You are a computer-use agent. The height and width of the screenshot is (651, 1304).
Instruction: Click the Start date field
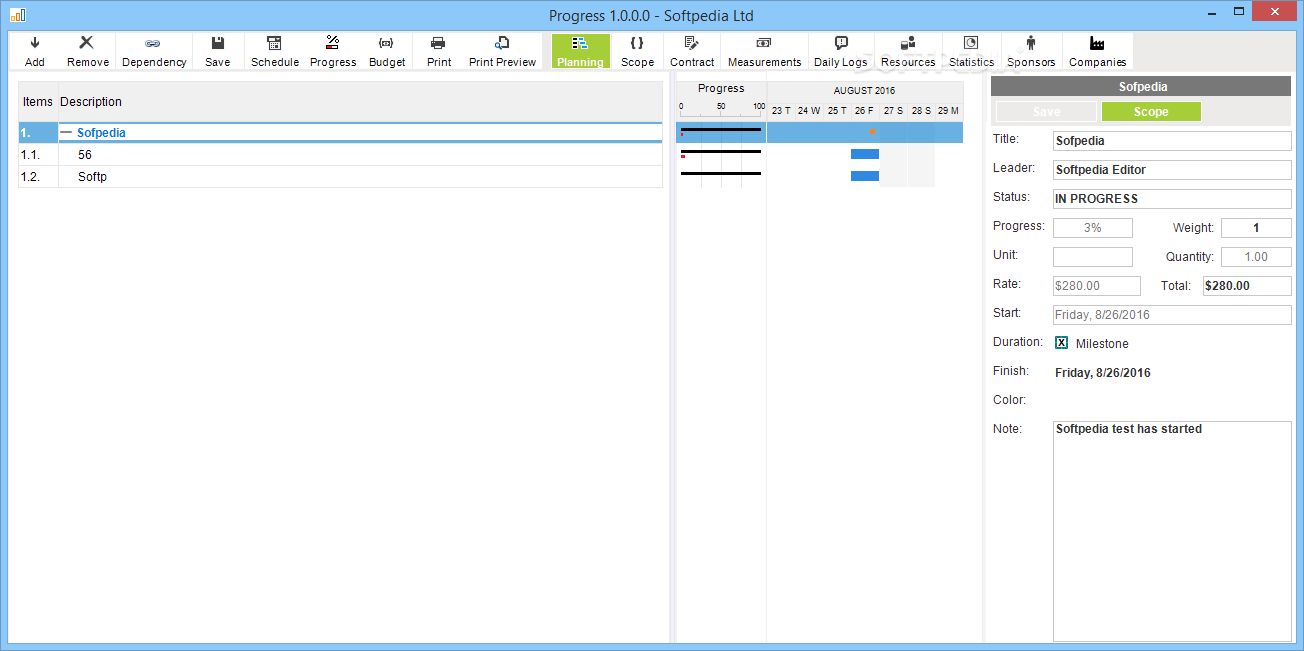(x=1172, y=315)
